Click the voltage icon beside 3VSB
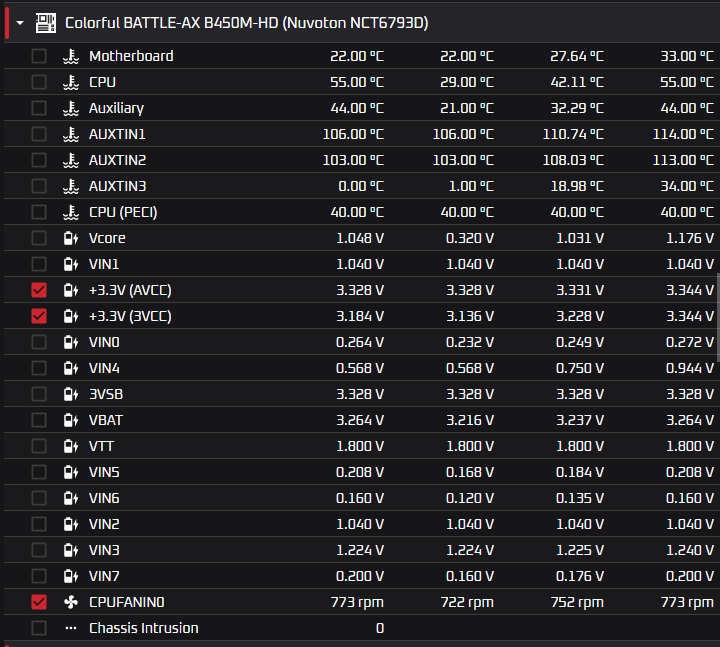Screen dimensions: 720x647 70,394
